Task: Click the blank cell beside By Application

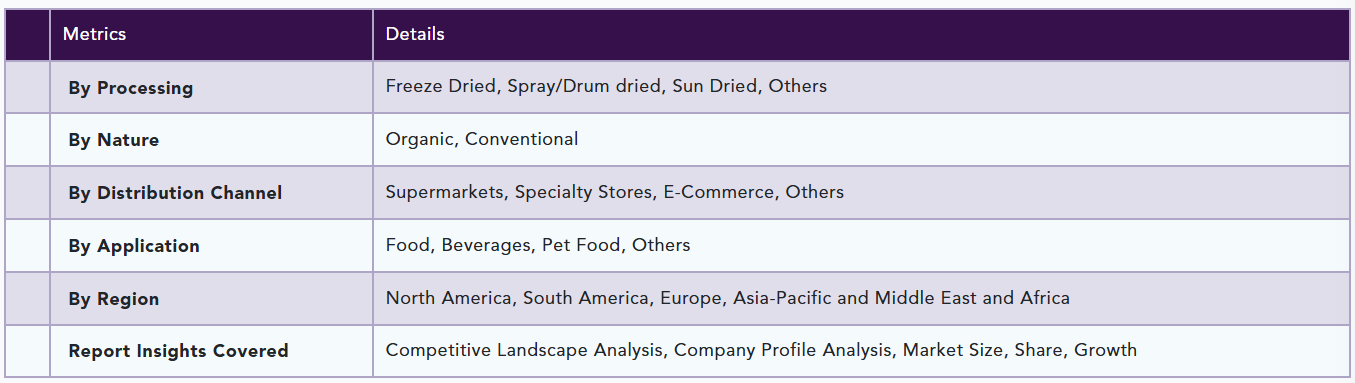Action: tap(27, 245)
